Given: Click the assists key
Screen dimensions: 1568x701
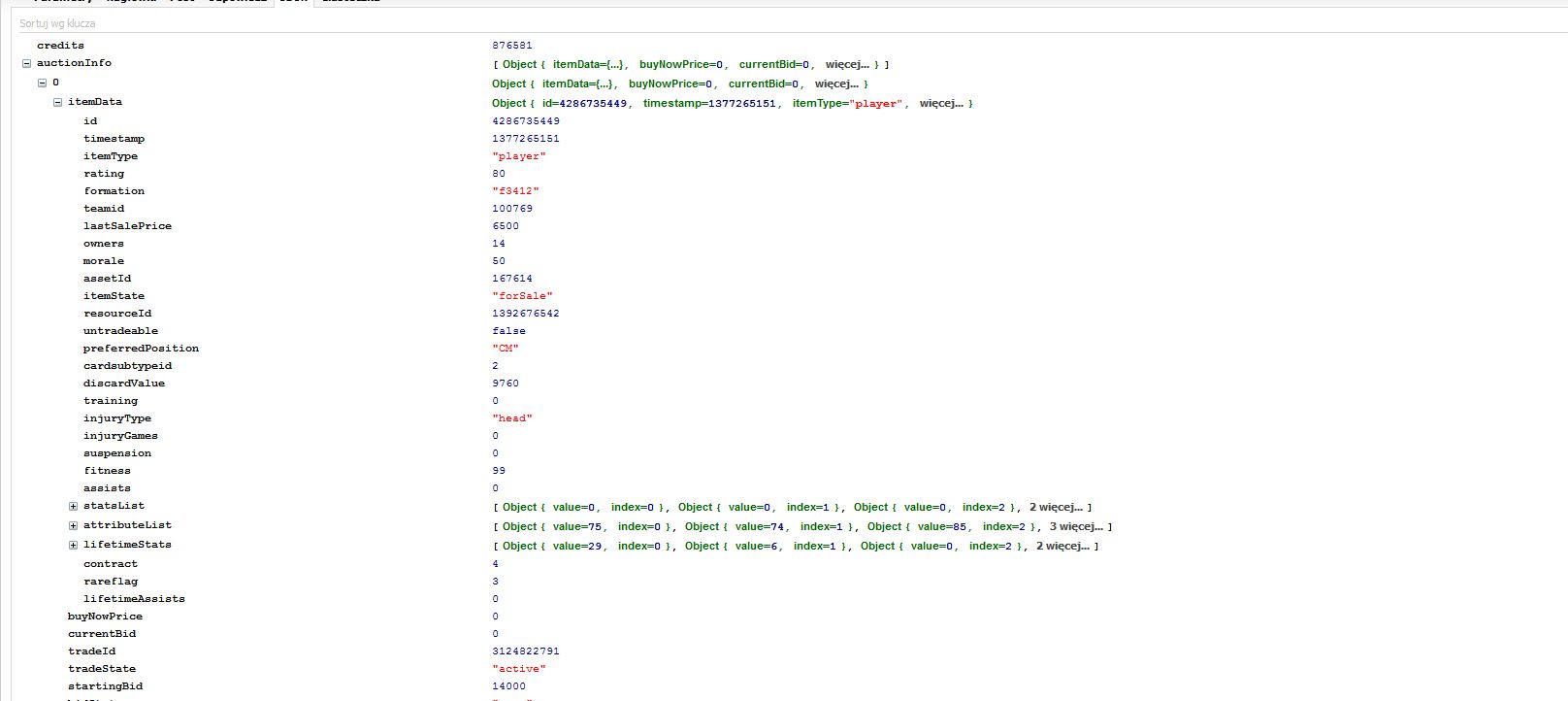Looking at the screenshot, I should (x=107, y=488).
